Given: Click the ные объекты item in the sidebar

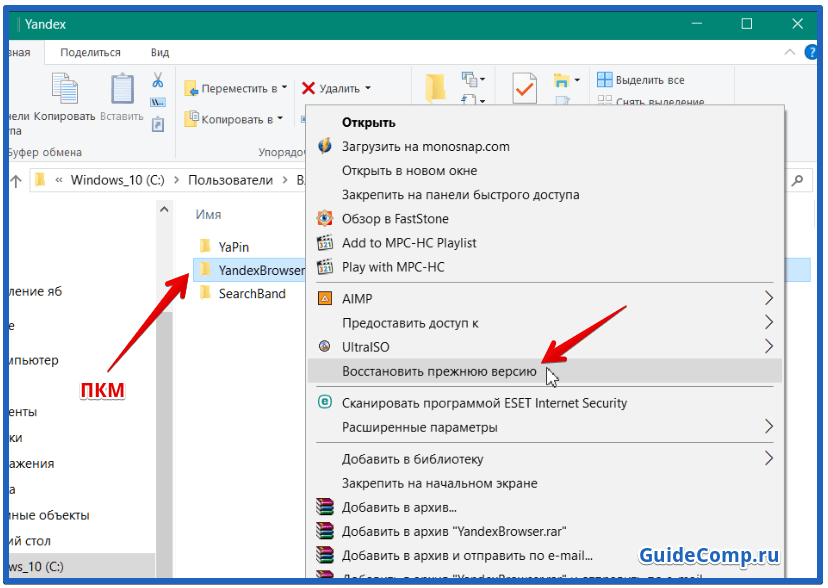Looking at the screenshot, I should coord(49,515).
